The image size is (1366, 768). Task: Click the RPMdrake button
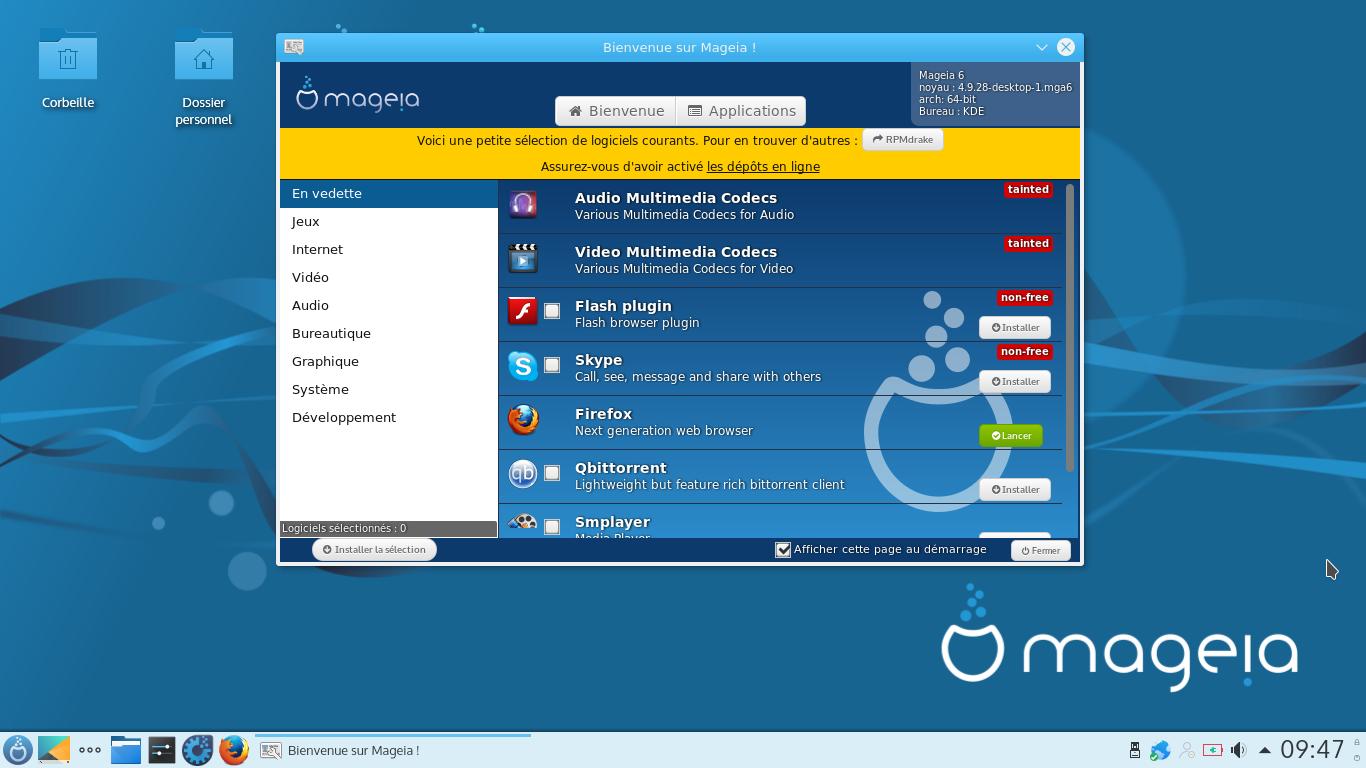[902, 140]
